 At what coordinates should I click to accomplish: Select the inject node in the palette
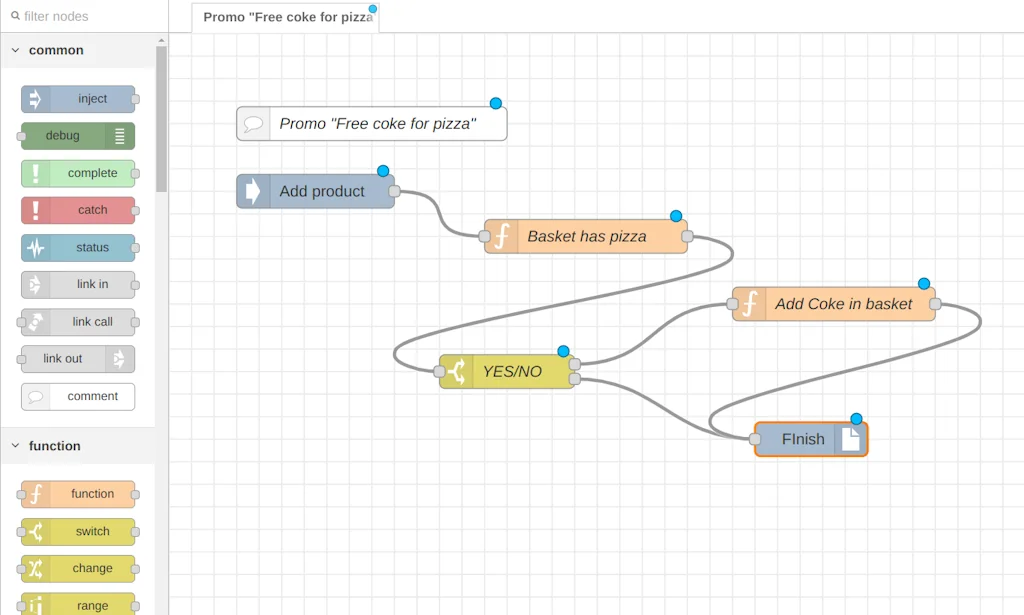click(78, 98)
